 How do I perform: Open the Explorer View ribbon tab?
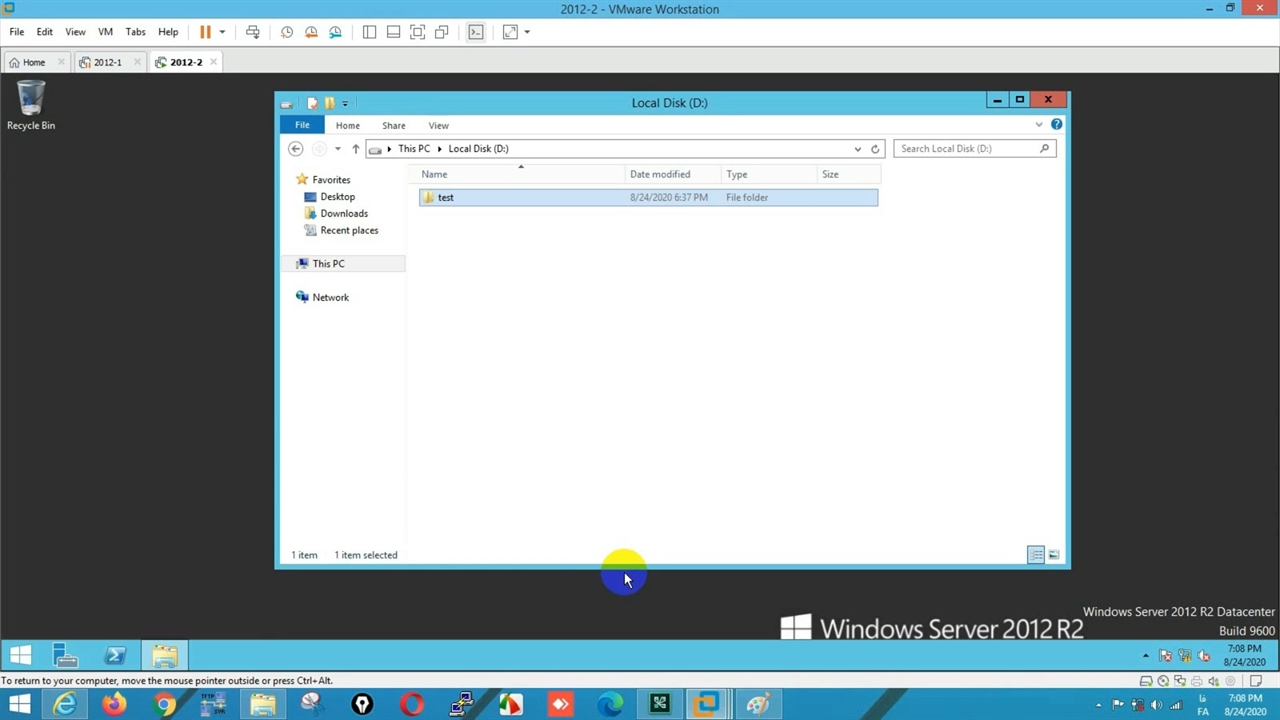click(438, 126)
